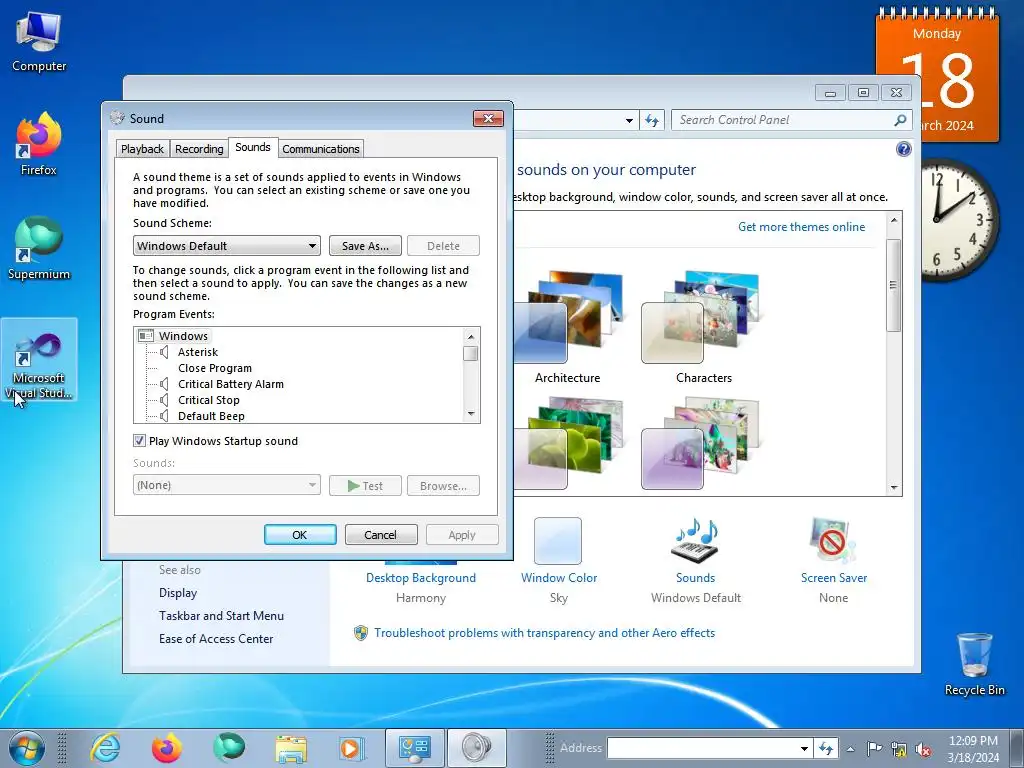This screenshot has width=1024, height=768.
Task: Click the Action Center flag tray icon
Action: [874, 748]
